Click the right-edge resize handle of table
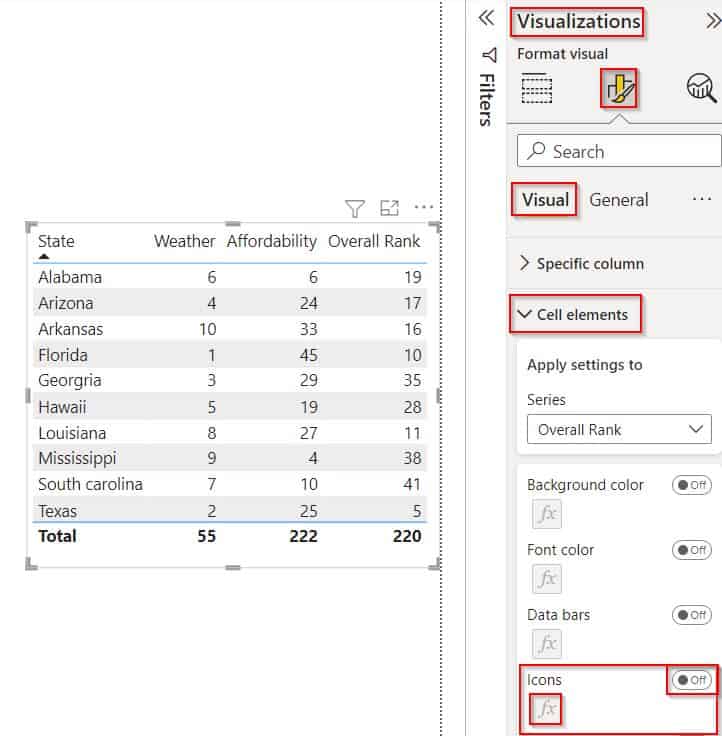This screenshot has width=722, height=736. (438, 396)
